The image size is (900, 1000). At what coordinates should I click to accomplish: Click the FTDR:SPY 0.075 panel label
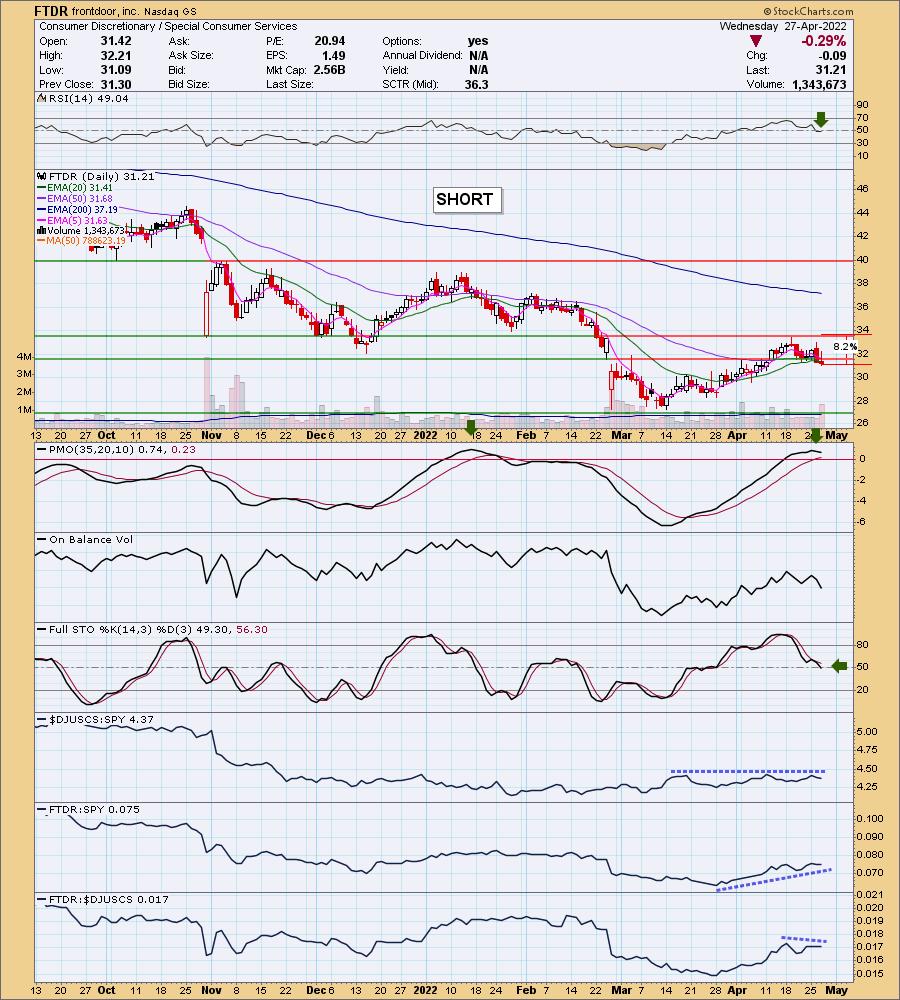tap(94, 809)
